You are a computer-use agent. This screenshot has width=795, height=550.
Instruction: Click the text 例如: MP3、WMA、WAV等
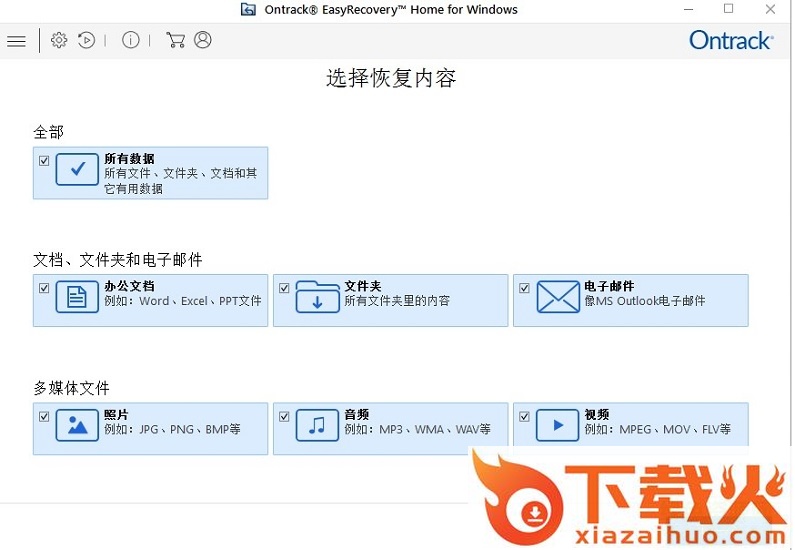click(417, 429)
